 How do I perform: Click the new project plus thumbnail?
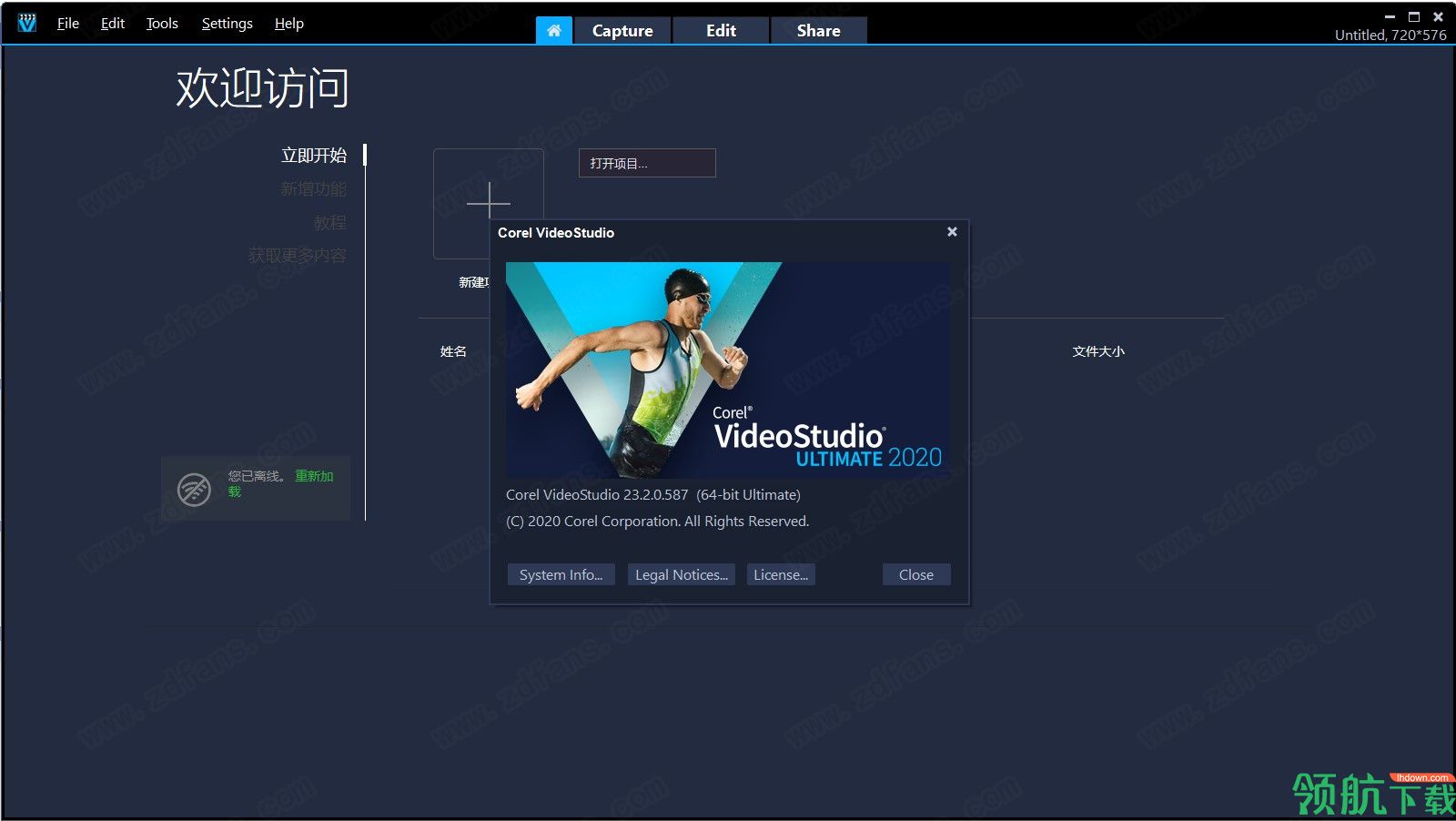point(489,204)
